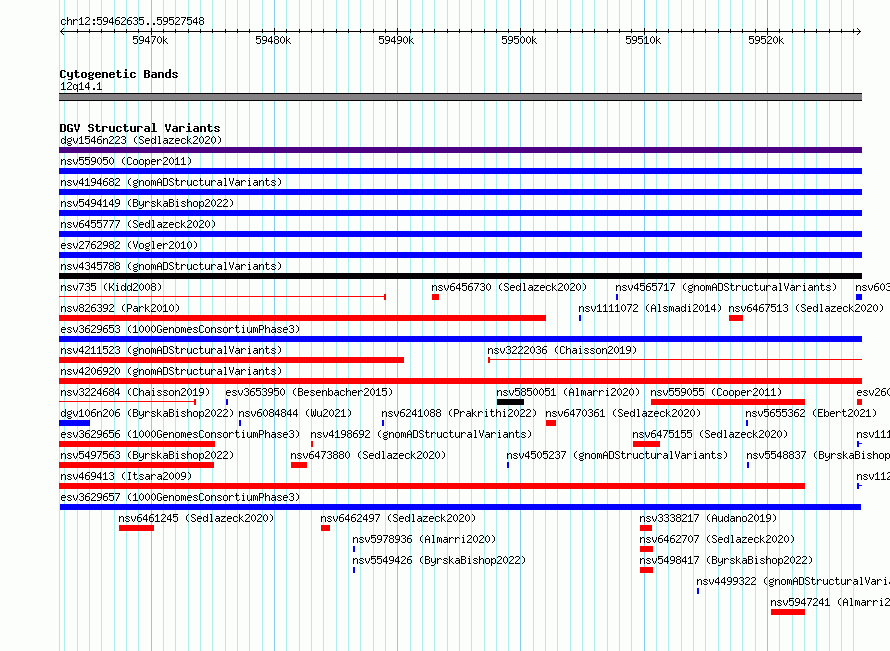Open nsv5497563 (ByrskaBishop2022) label

pyautogui.click(x=147, y=455)
